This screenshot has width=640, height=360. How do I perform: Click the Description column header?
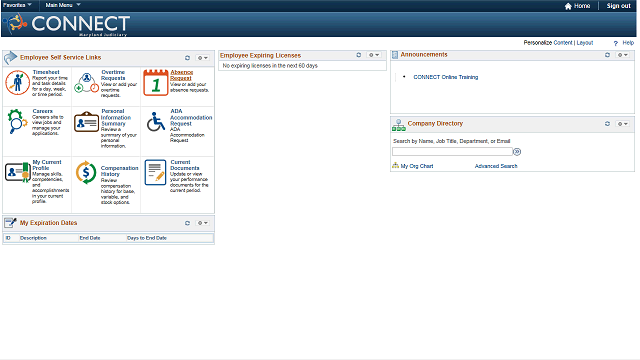click(x=33, y=238)
